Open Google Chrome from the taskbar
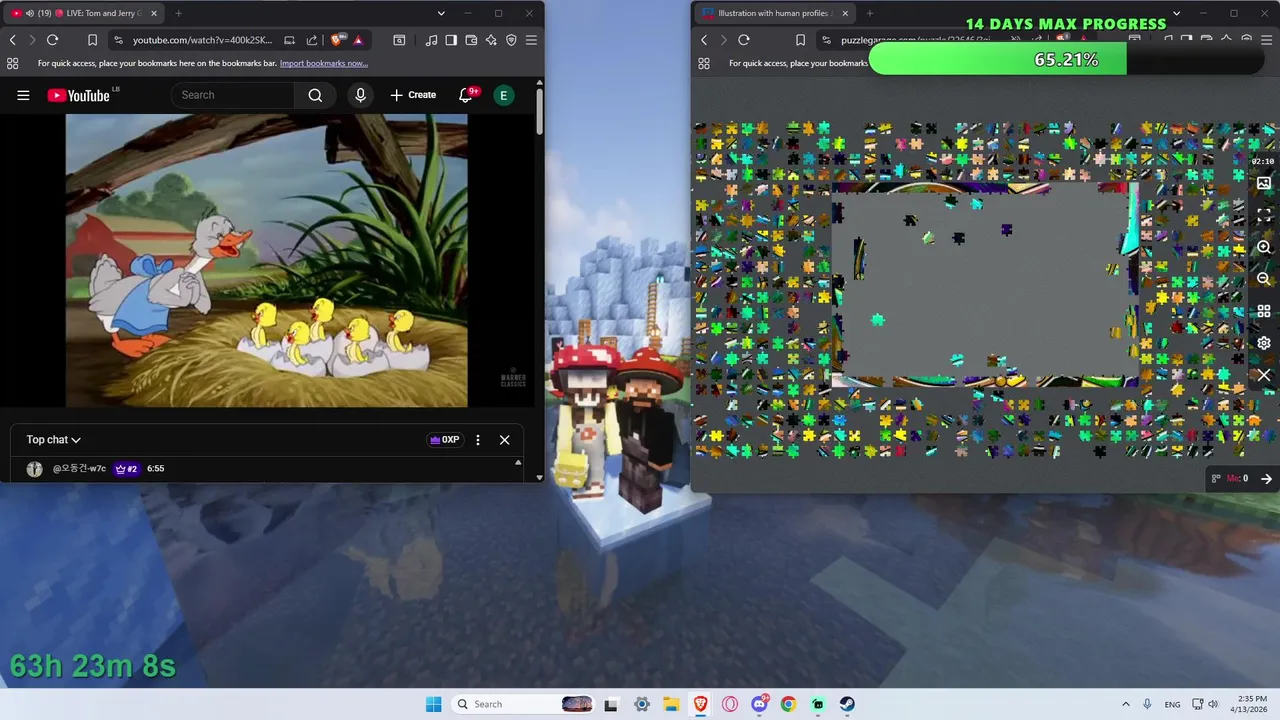The image size is (1280, 720). coord(788,704)
